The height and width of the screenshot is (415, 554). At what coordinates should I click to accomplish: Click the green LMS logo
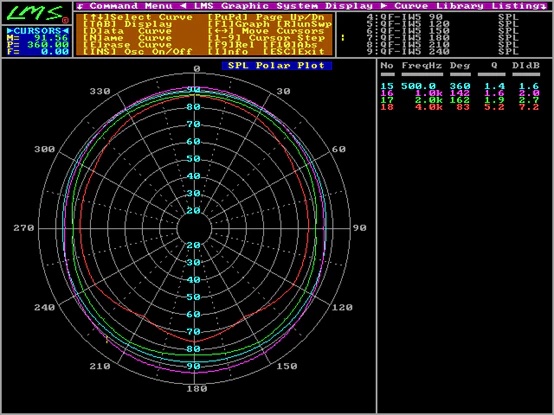click(x=35, y=13)
